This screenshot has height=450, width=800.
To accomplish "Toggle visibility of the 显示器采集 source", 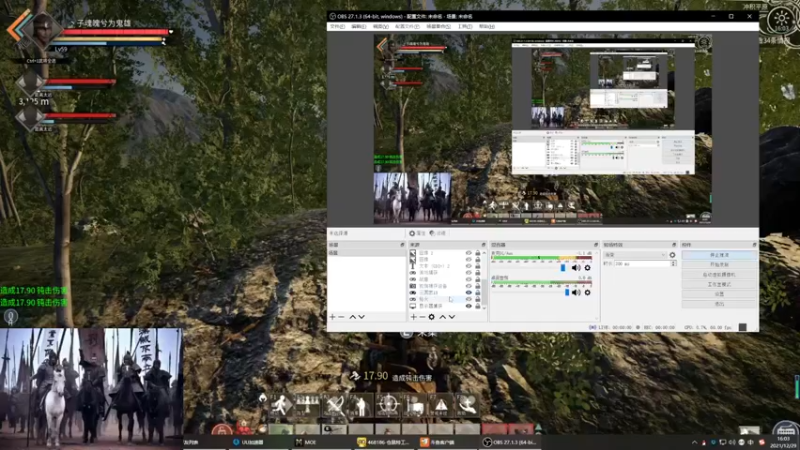I will click(468, 306).
